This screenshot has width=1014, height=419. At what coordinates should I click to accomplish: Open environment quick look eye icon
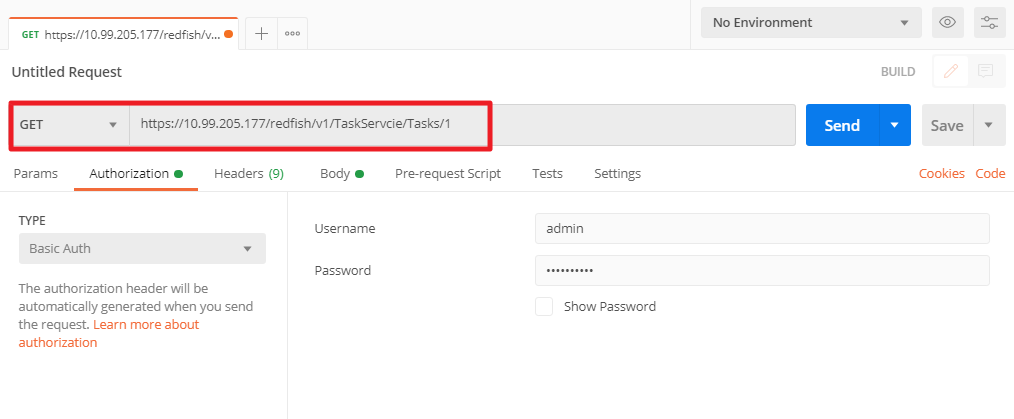(946, 22)
